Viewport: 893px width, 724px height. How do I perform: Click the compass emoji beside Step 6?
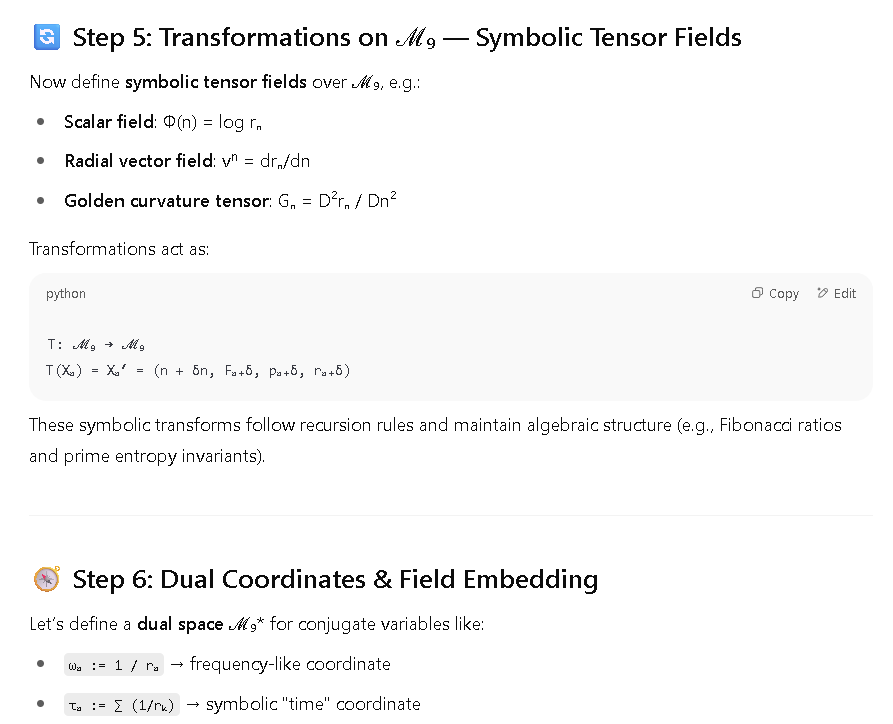click(x=47, y=579)
